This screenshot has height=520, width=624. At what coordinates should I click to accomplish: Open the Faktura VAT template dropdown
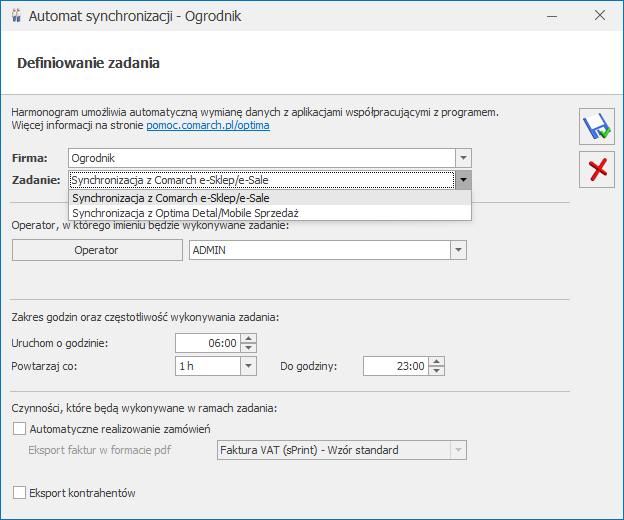tap(458, 450)
